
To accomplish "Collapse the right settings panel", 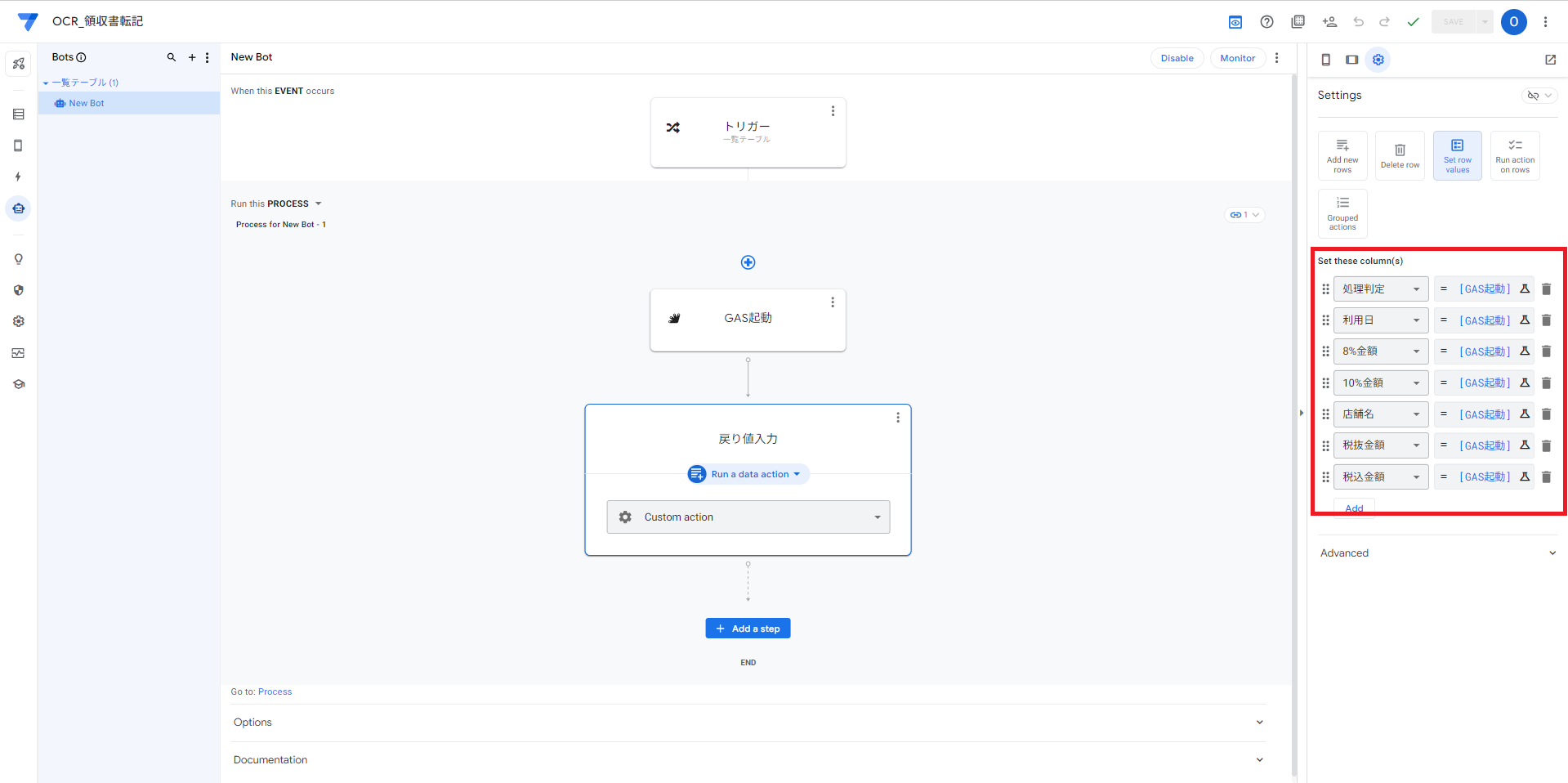I will click(x=1302, y=413).
